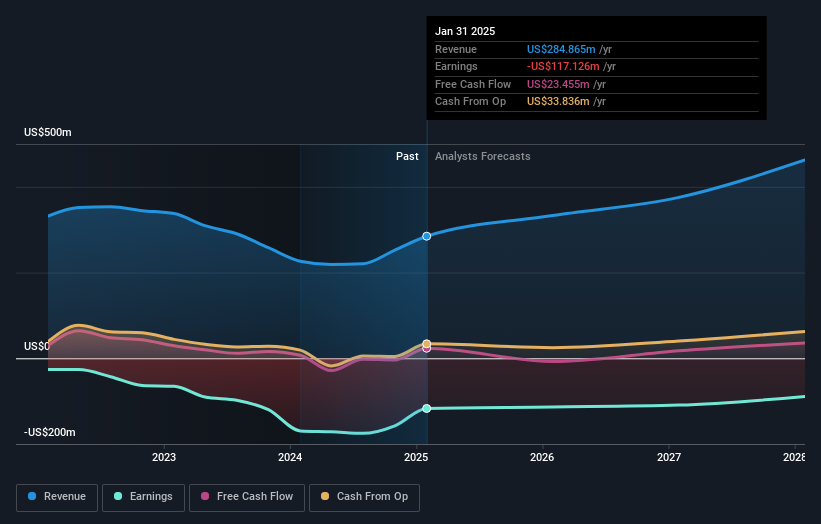Click the Earnings data point marker at Jan 2025
The image size is (821, 524).
pos(427,408)
